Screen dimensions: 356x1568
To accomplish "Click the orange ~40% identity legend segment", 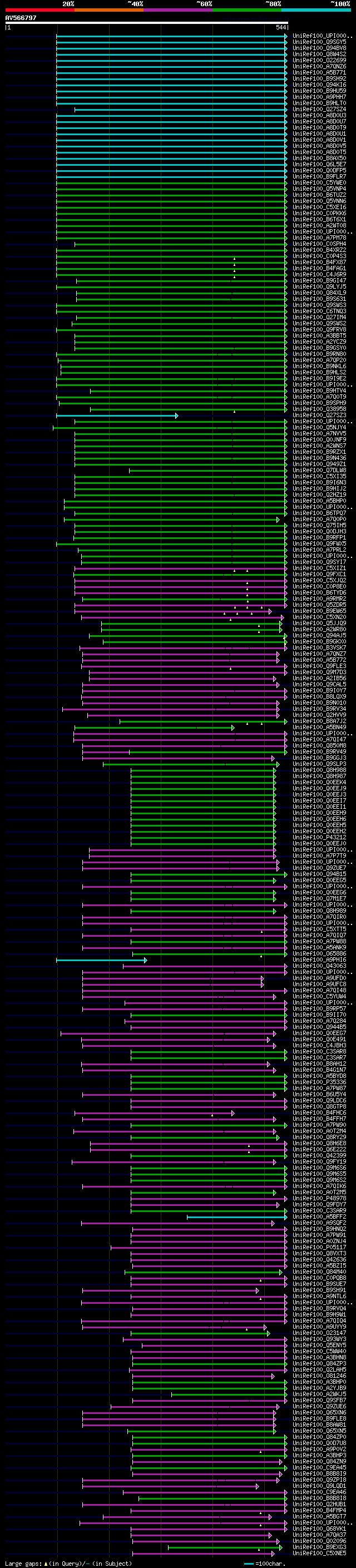I will [109, 10].
